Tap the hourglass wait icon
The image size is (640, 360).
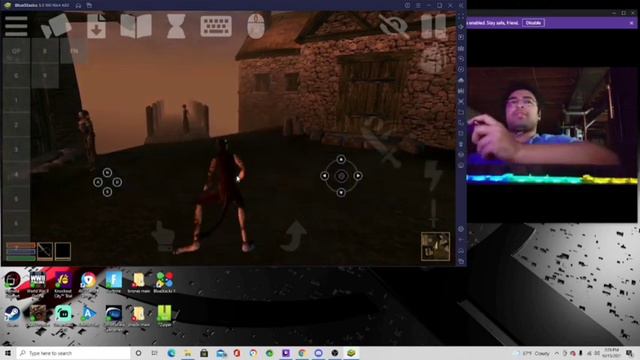tap(176, 26)
